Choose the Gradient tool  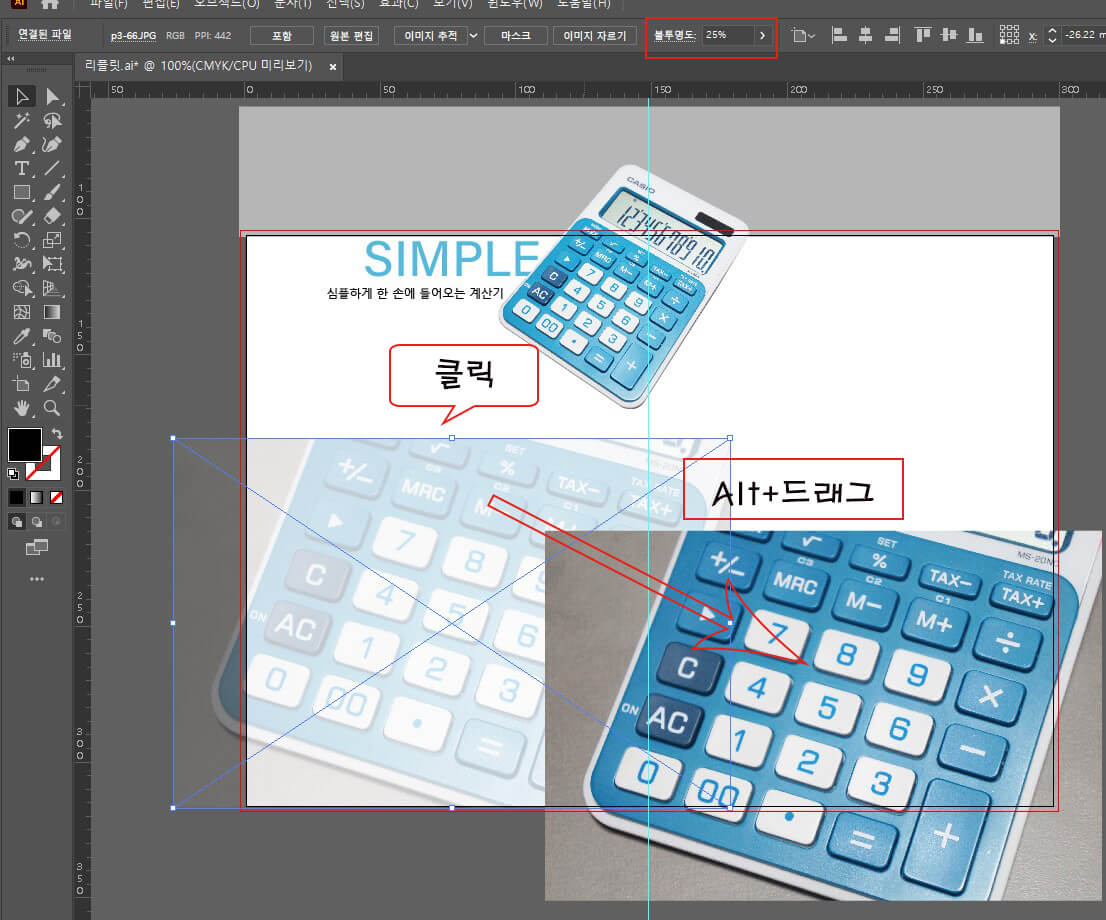click(x=52, y=313)
